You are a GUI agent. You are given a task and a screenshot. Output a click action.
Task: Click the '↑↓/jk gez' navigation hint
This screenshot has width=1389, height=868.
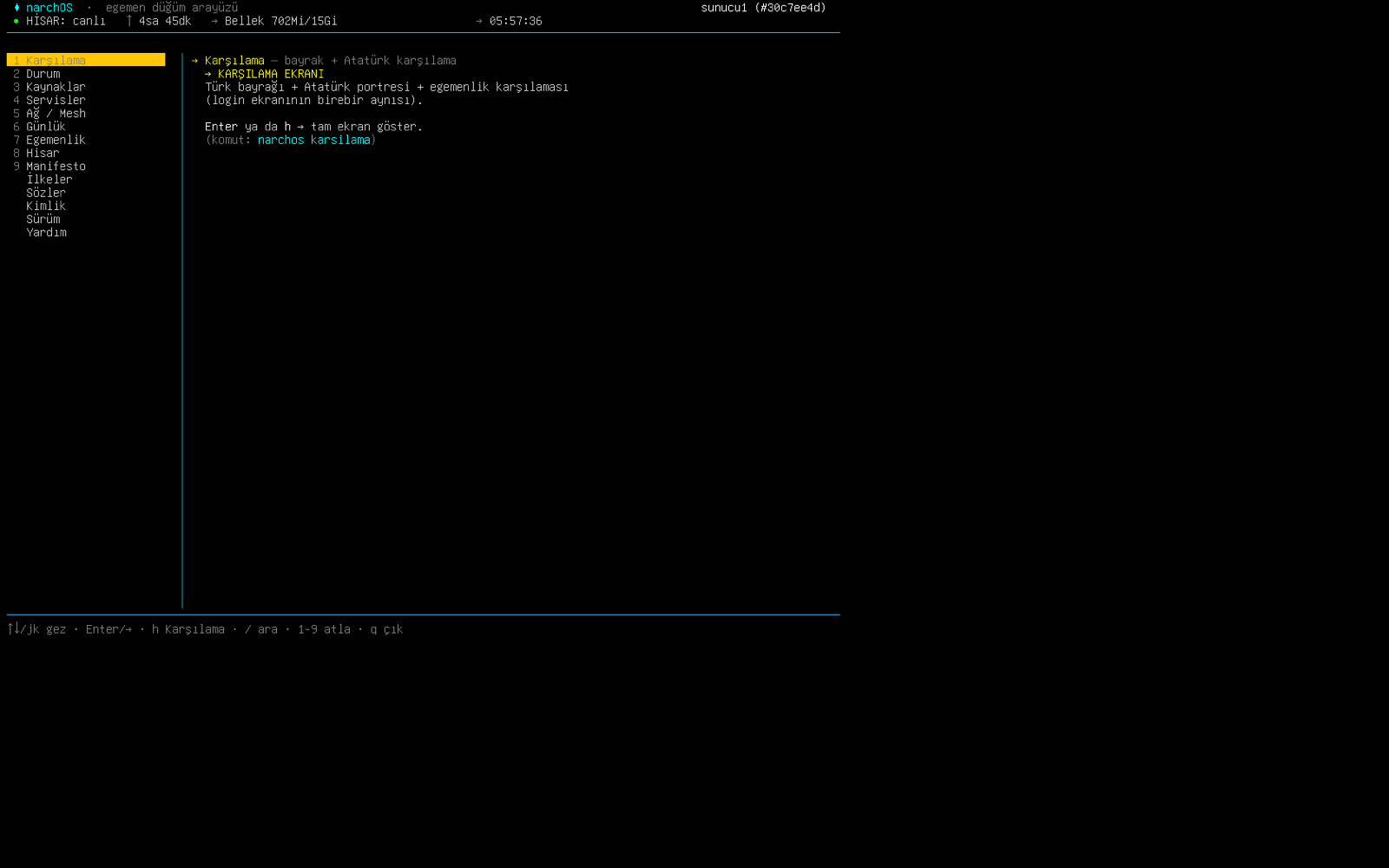tap(36, 629)
